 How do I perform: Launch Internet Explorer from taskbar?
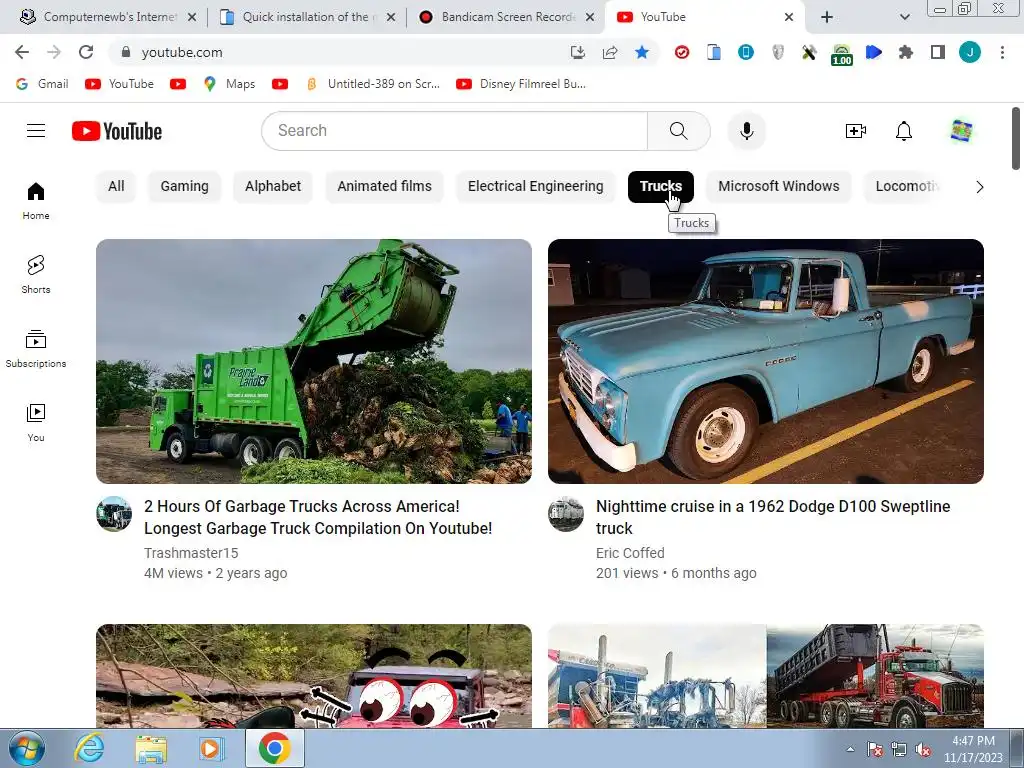click(89, 749)
